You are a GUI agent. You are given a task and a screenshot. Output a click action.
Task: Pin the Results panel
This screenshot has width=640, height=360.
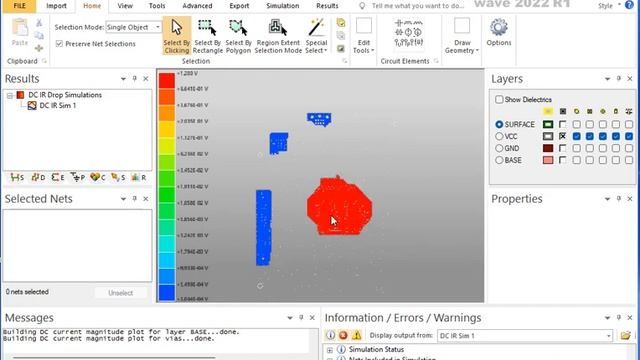(x=134, y=78)
